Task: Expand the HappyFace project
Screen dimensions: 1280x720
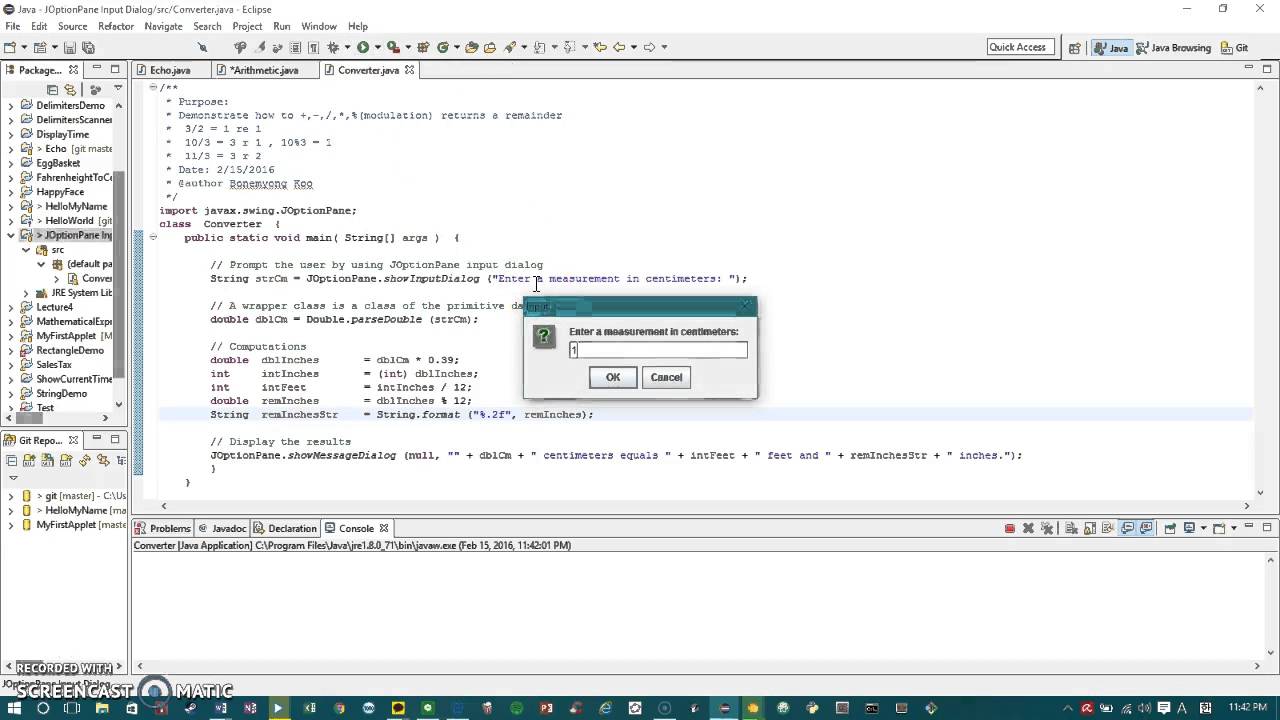Action: point(11,192)
